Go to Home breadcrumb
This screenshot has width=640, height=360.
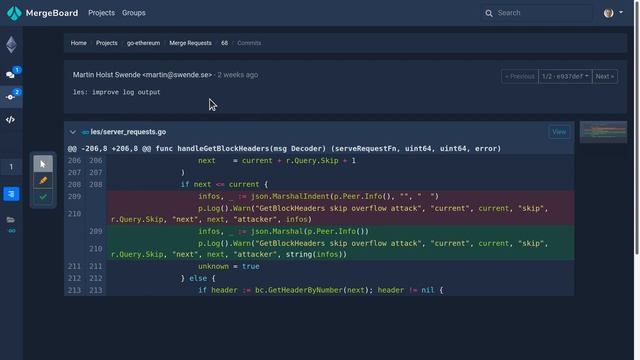[78, 43]
